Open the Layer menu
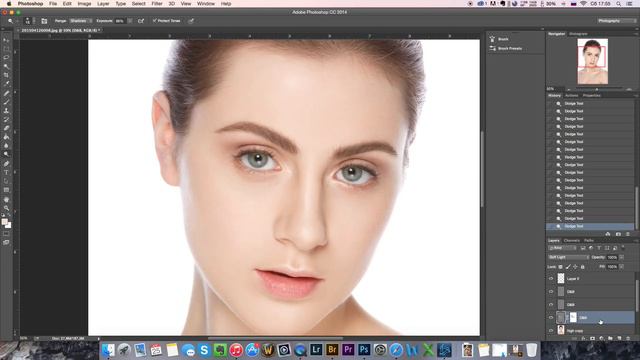Screen dimensions: 640x360 pyautogui.click(x=103, y=4)
